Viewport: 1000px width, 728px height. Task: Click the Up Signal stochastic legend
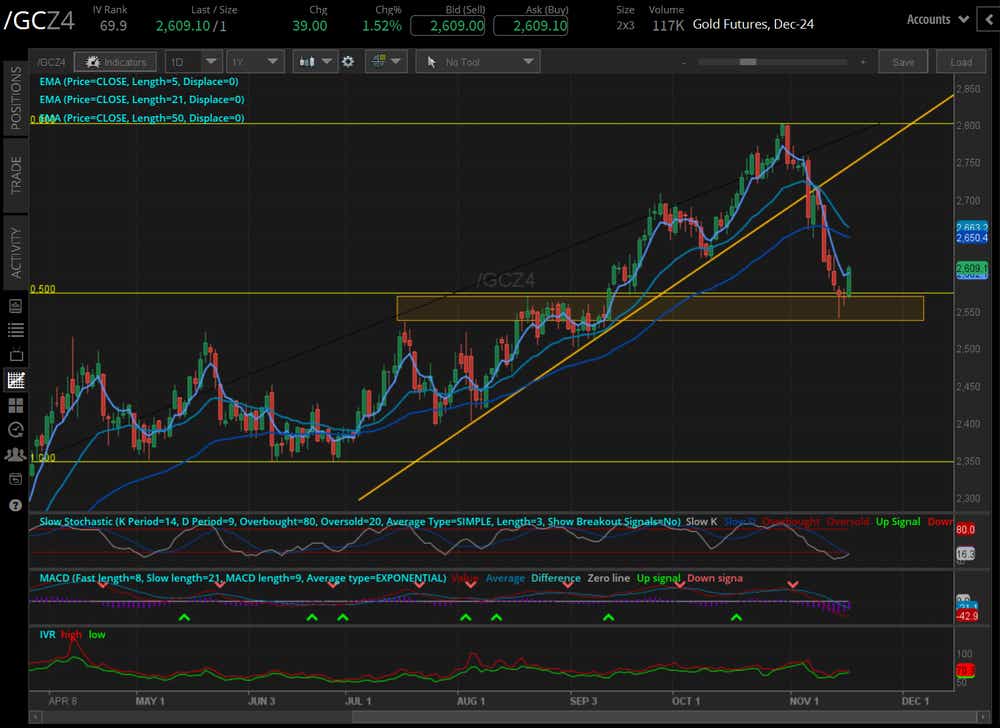tap(897, 521)
